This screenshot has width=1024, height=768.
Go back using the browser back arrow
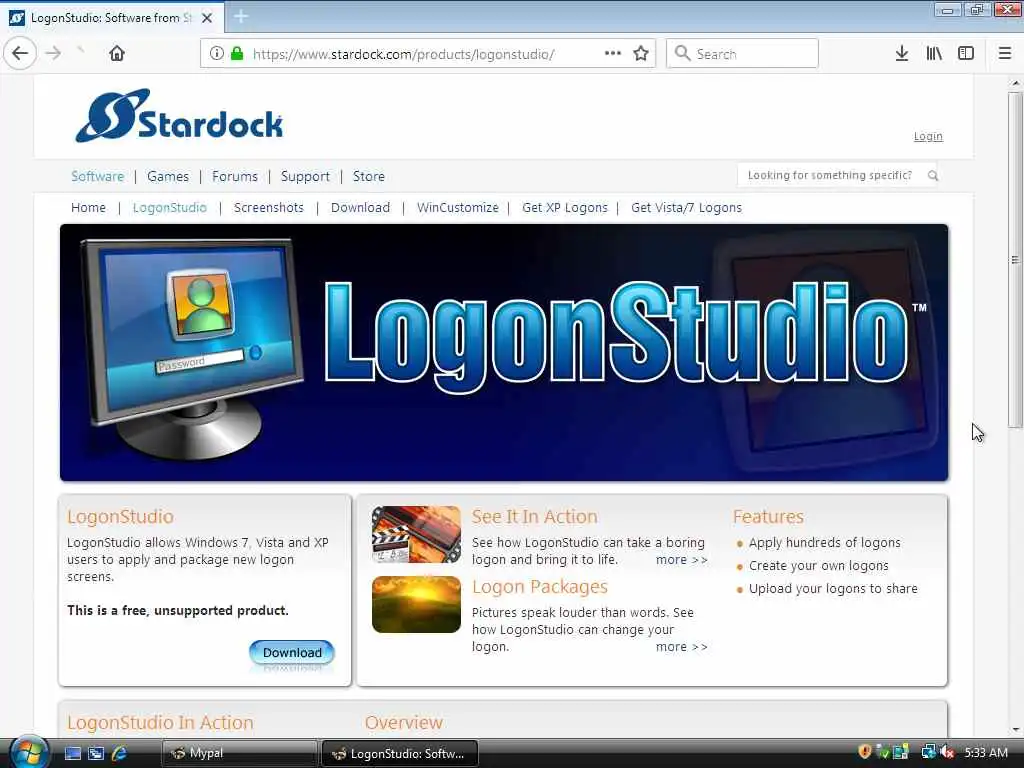pos(20,53)
